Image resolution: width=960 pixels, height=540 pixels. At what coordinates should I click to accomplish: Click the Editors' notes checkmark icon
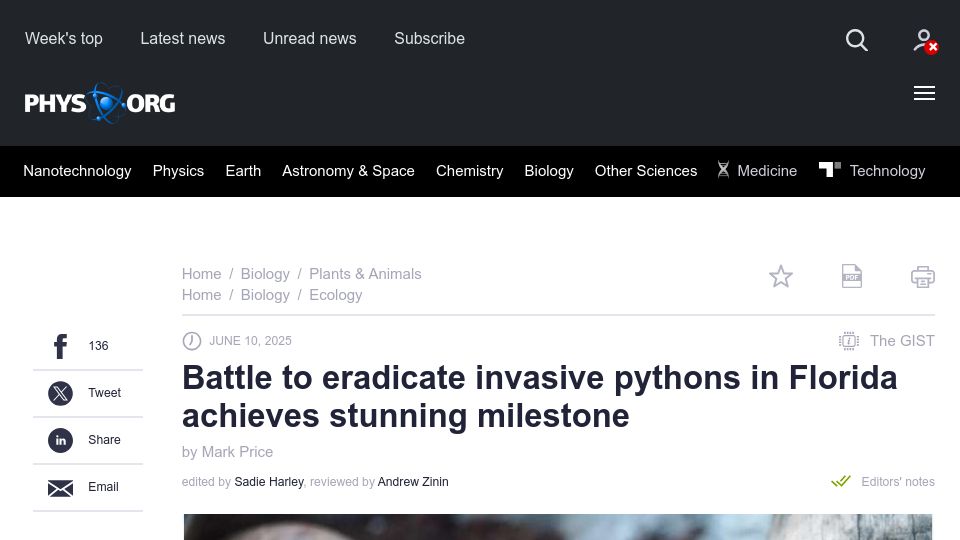[x=841, y=481]
